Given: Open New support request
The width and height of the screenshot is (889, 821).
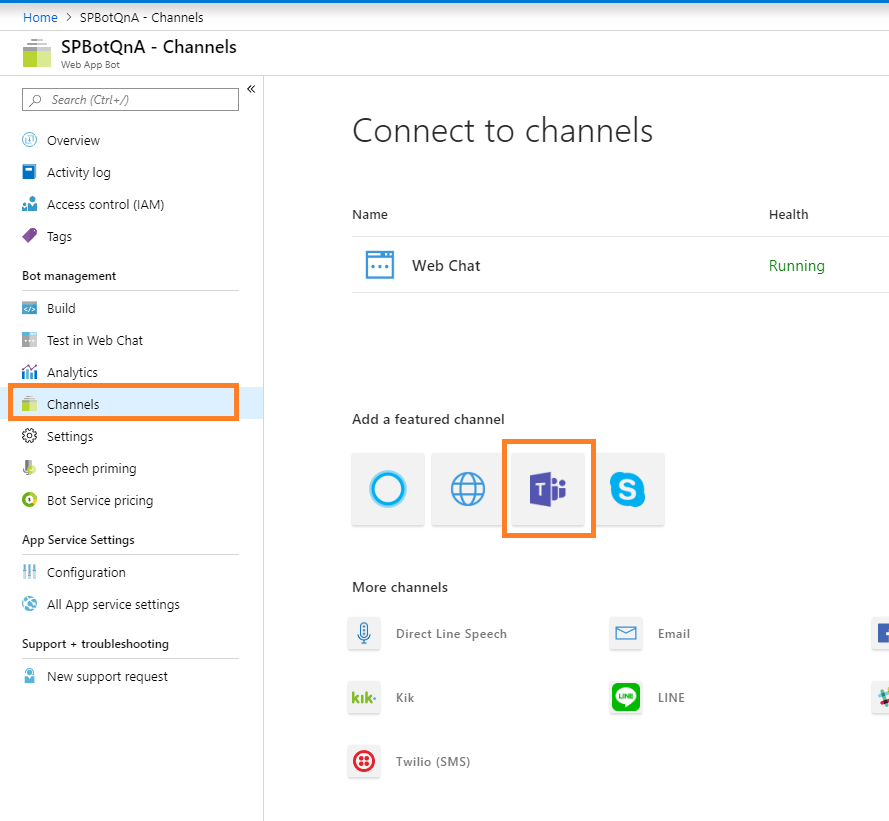Looking at the screenshot, I should (x=107, y=676).
